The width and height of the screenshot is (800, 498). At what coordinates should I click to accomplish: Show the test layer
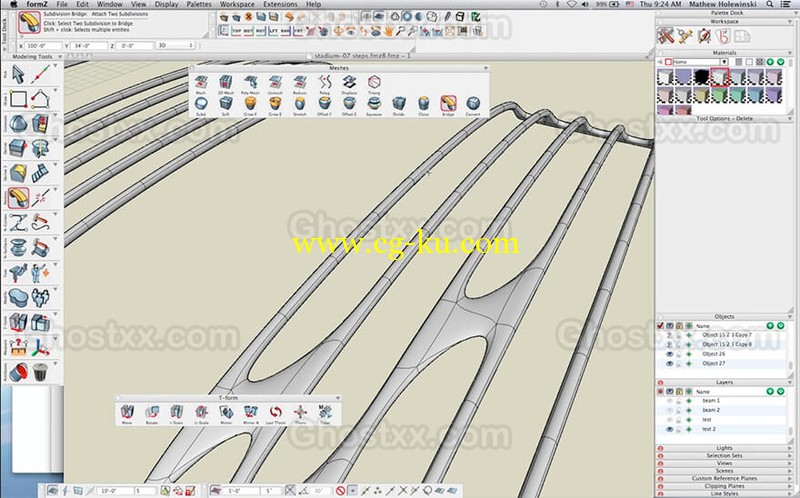[670, 420]
